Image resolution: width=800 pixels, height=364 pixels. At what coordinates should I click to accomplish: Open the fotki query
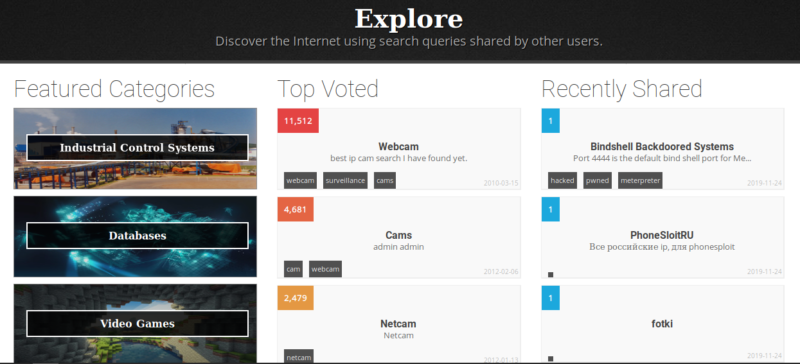662,324
